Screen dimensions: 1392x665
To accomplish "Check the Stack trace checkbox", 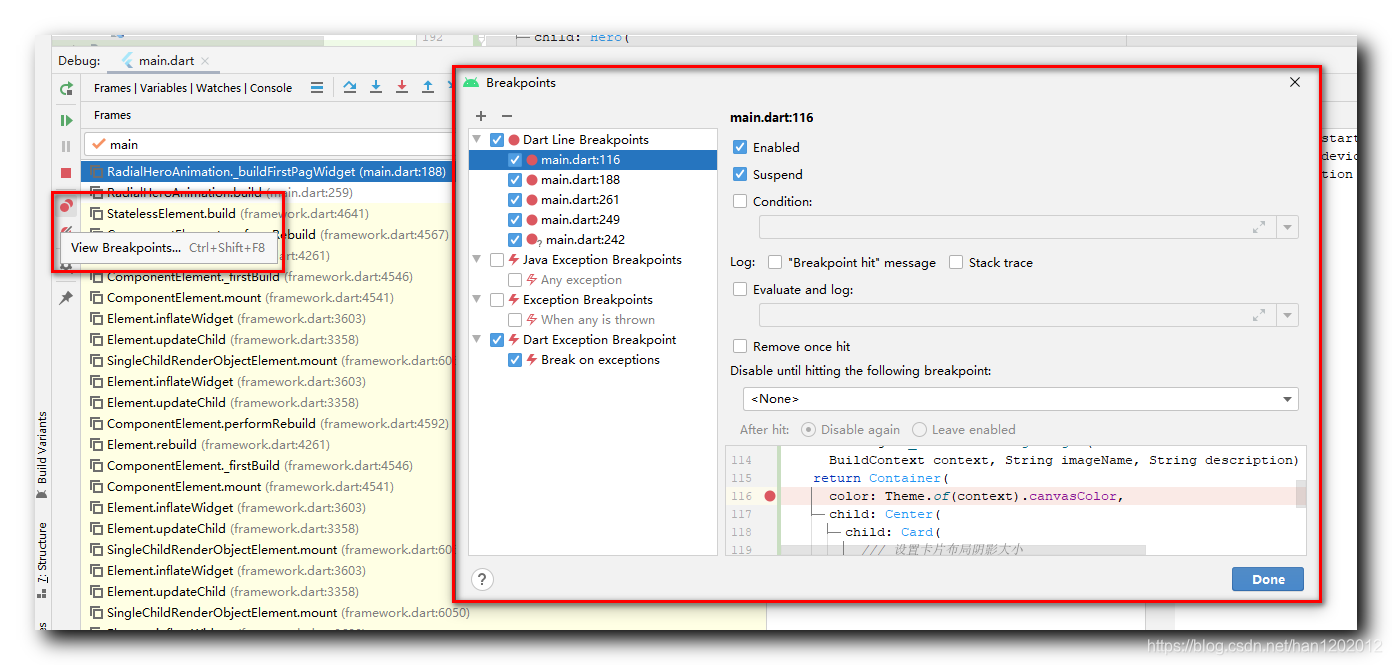I will 956,262.
